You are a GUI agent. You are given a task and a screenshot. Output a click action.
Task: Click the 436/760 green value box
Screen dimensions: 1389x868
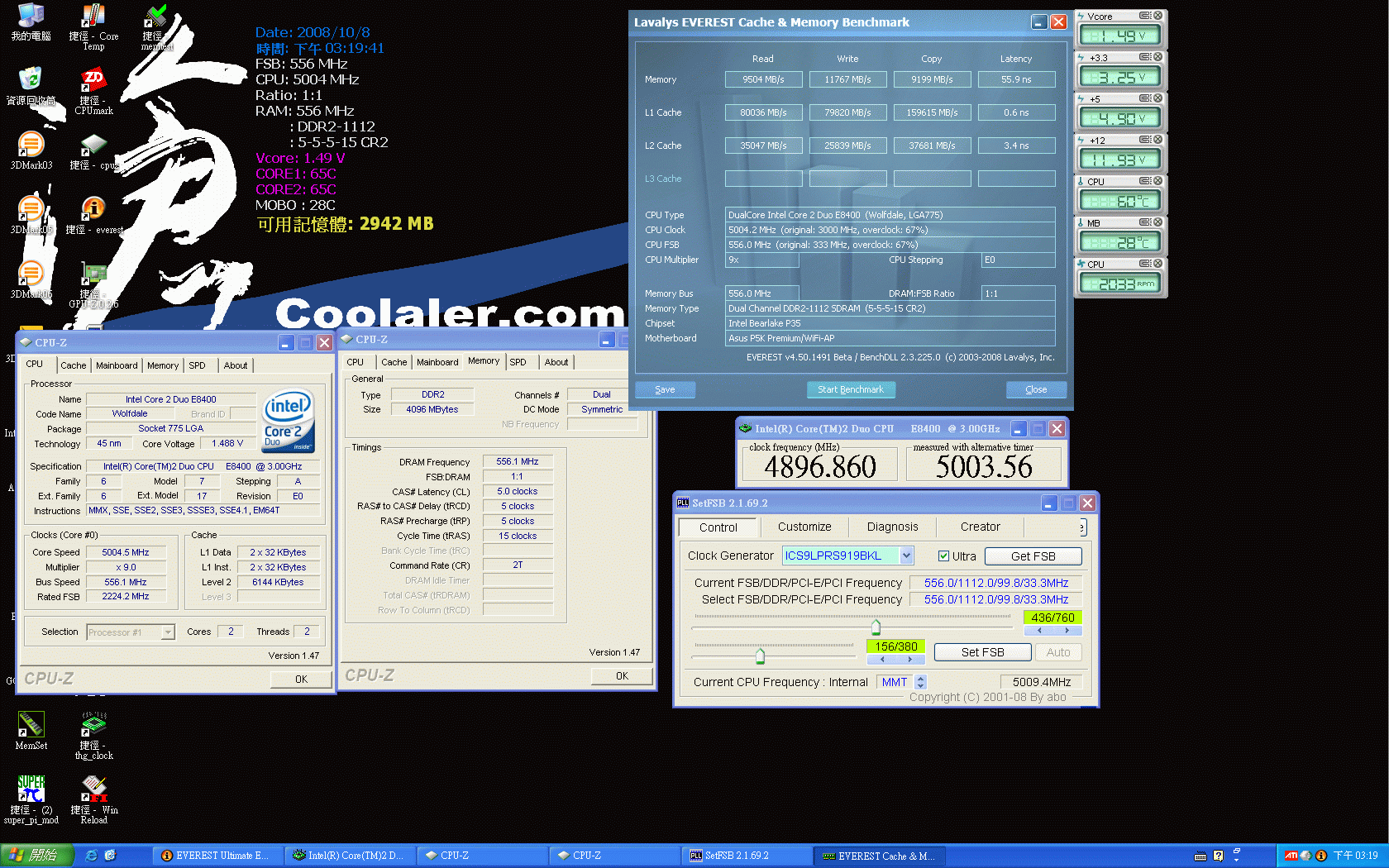(1052, 618)
